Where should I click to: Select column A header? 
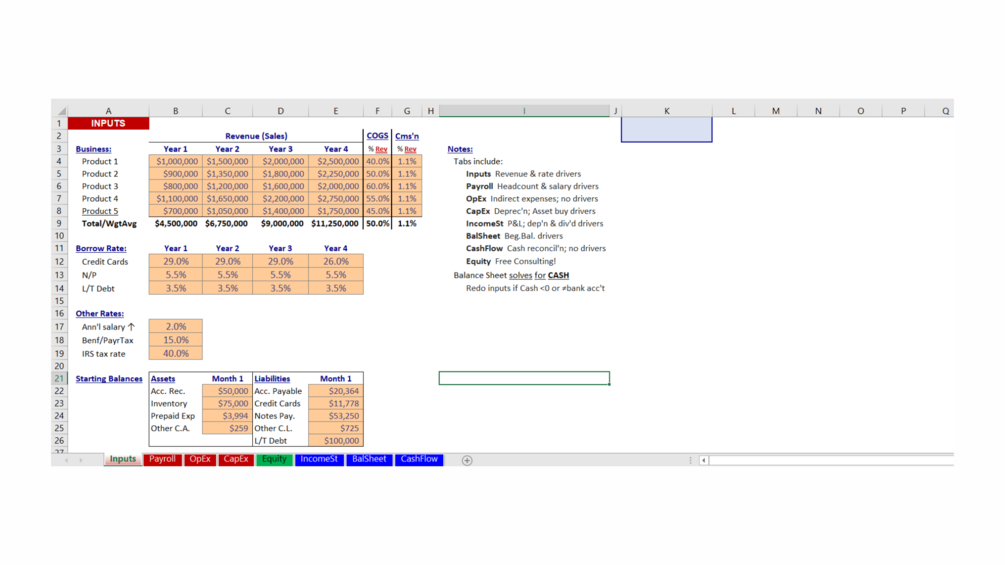[108, 111]
